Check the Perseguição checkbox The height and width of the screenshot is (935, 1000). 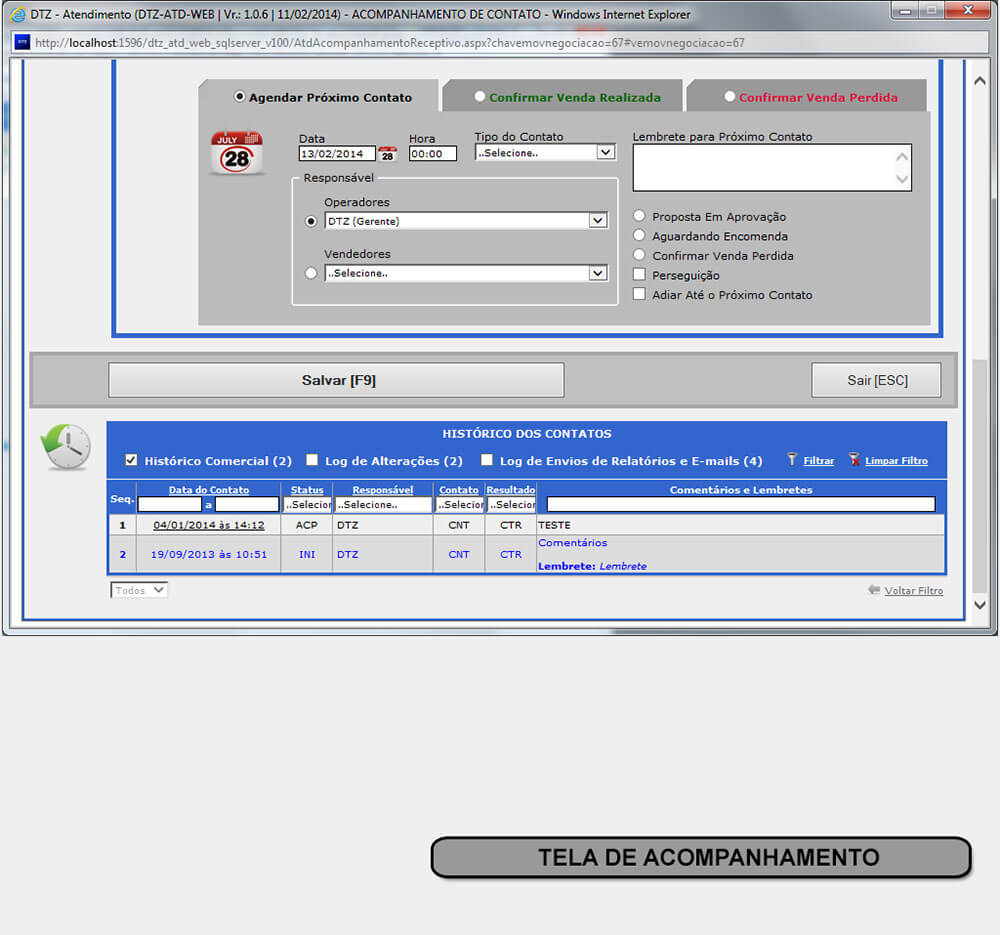(x=640, y=275)
